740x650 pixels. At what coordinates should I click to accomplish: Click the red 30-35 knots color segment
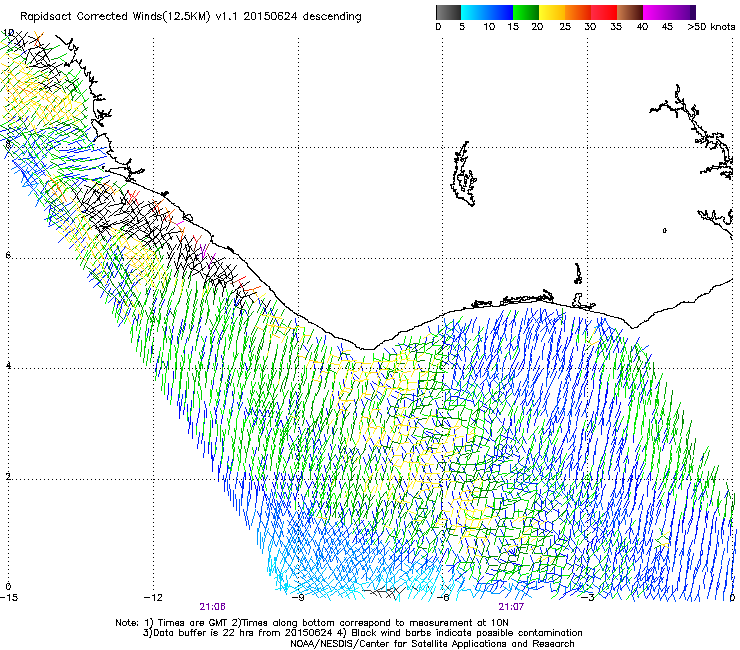(604, 12)
